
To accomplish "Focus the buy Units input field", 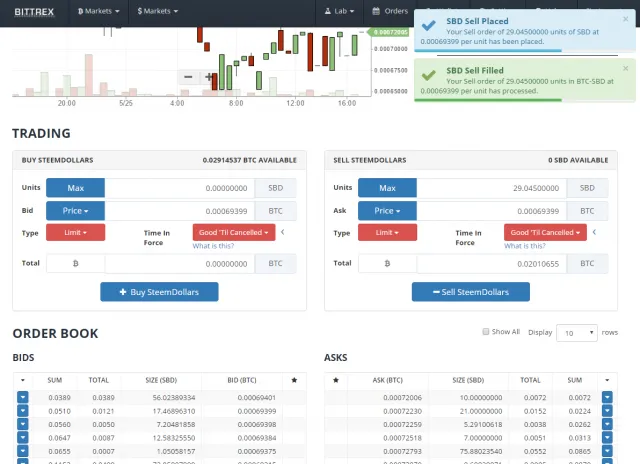I will click(x=180, y=188).
